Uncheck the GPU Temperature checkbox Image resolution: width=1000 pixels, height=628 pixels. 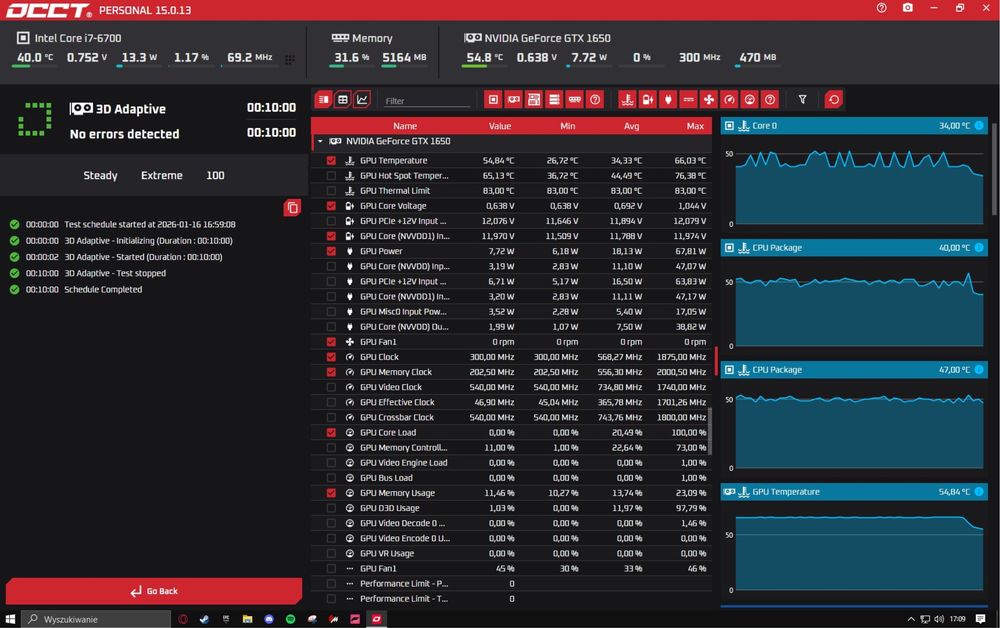[331, 161]
